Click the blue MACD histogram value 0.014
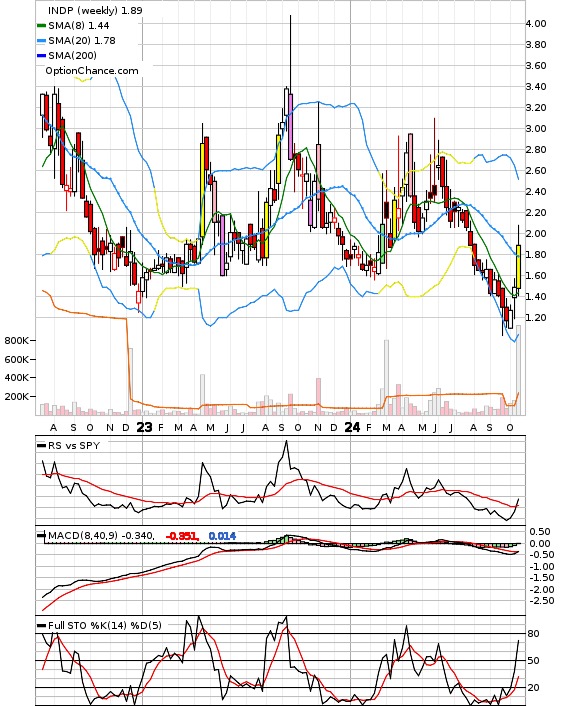 (x=222, y=536)
